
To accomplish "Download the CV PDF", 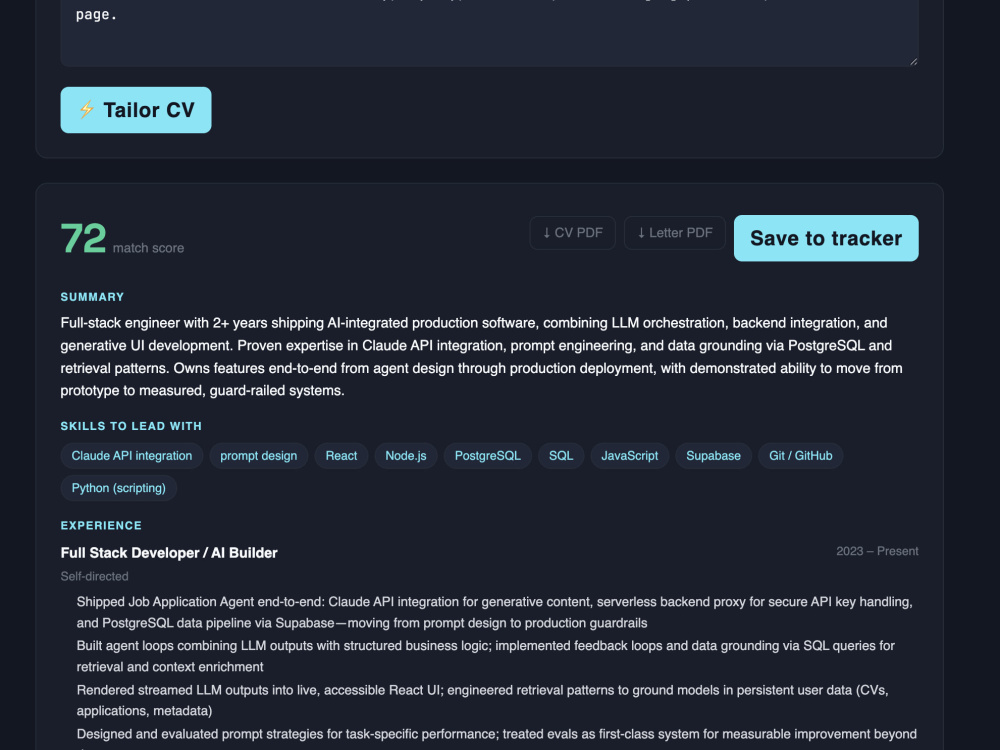I will pos(572,233).
